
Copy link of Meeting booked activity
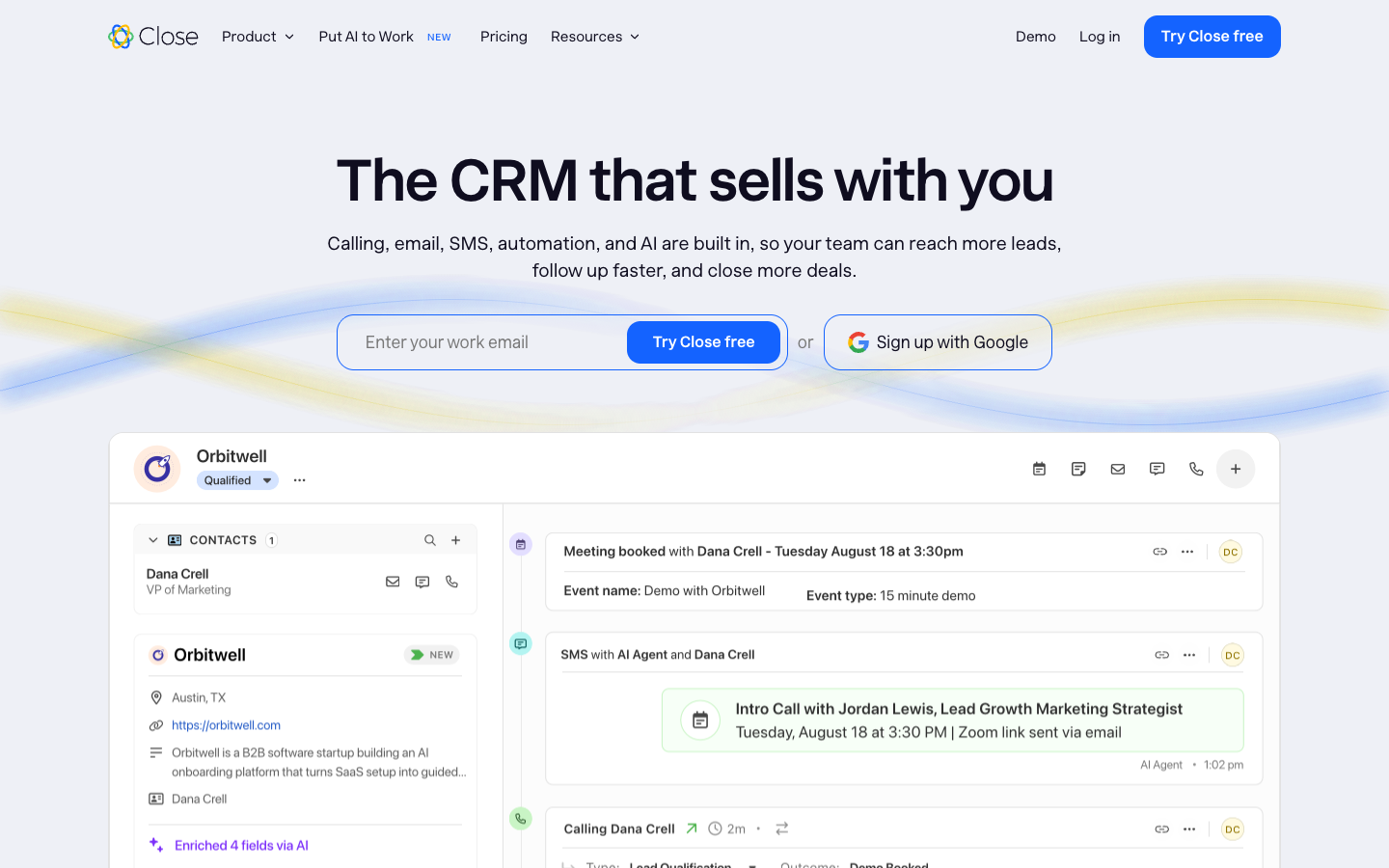pos(1160,552)
